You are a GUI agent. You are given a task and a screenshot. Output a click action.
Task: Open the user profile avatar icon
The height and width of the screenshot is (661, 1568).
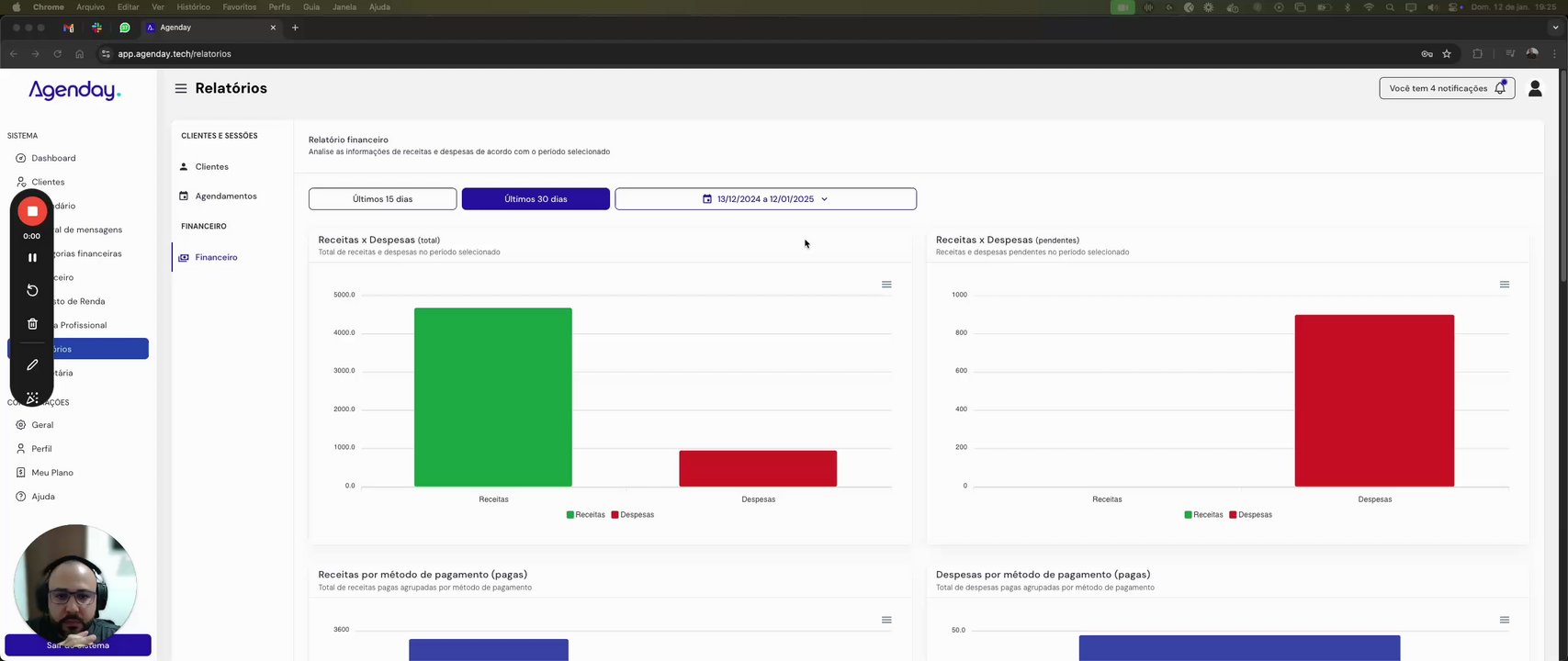pyautogui.click(x=1535, y=88)
